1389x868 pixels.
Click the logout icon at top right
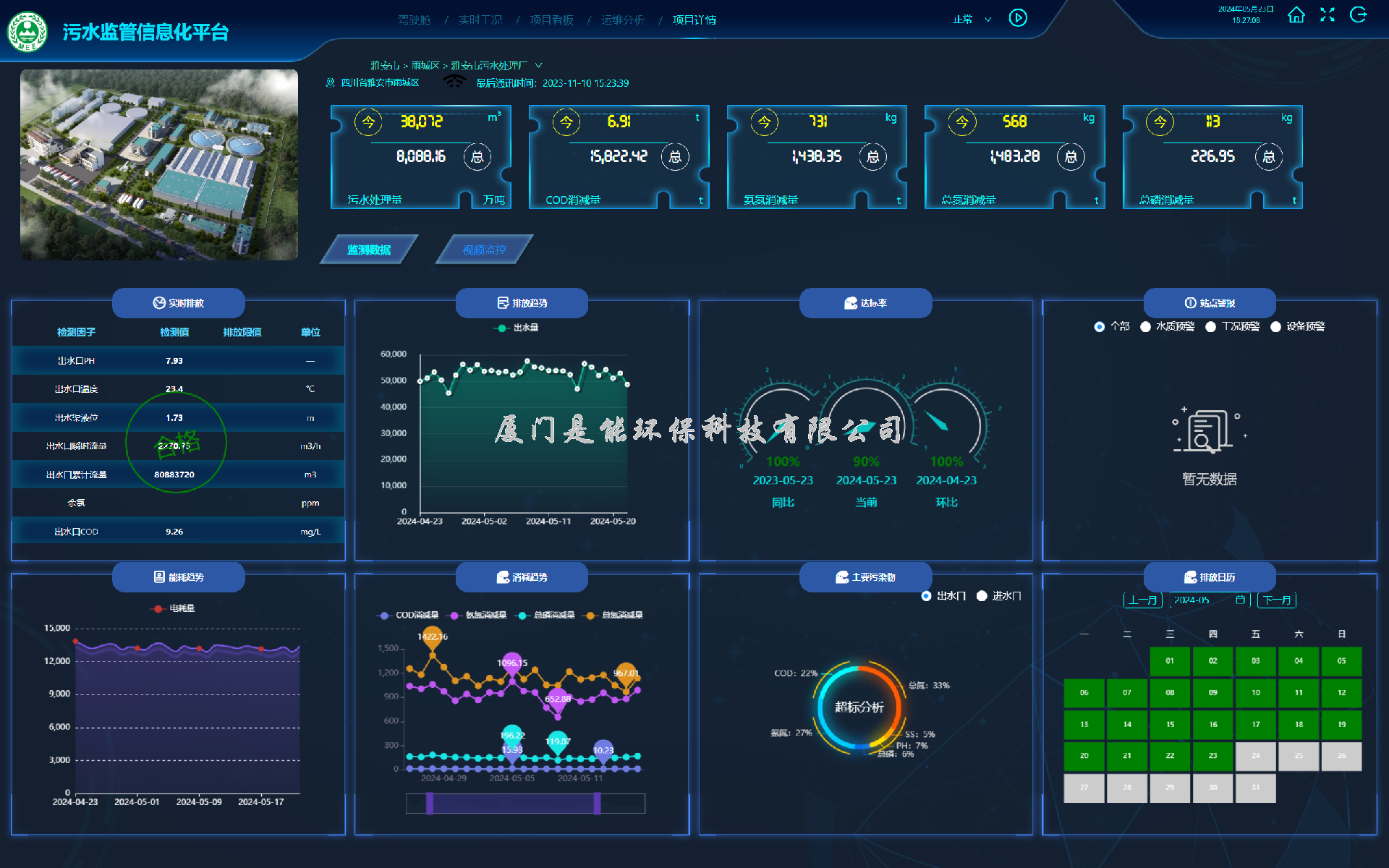click(x=1358, y=15)
